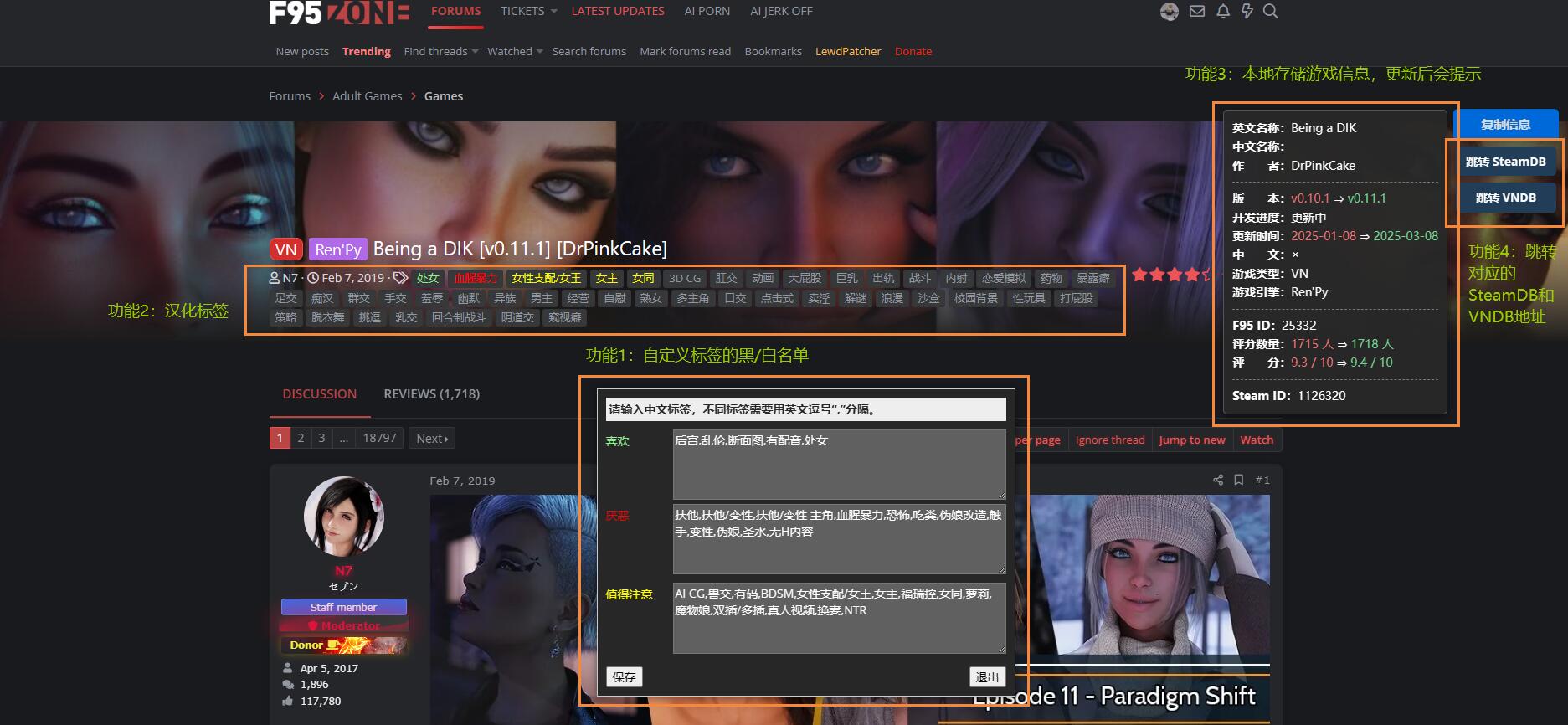This screenshot has width=1568, height=725.
Task: Go to the Next page
Action: click(x=432, y=439)
